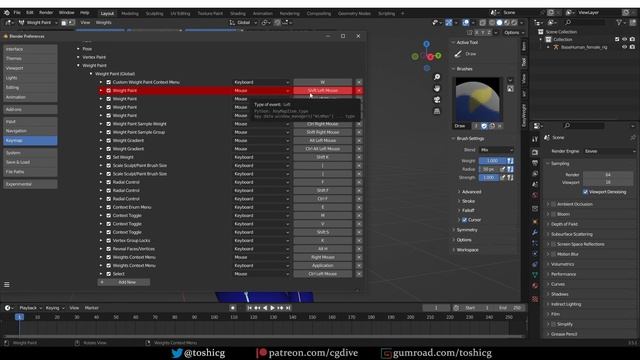The width and height of the screenshot is (640, 360).
Task: Toggle Reveal Faces/Vertices checkbox
Action: (x=109, y=249)
